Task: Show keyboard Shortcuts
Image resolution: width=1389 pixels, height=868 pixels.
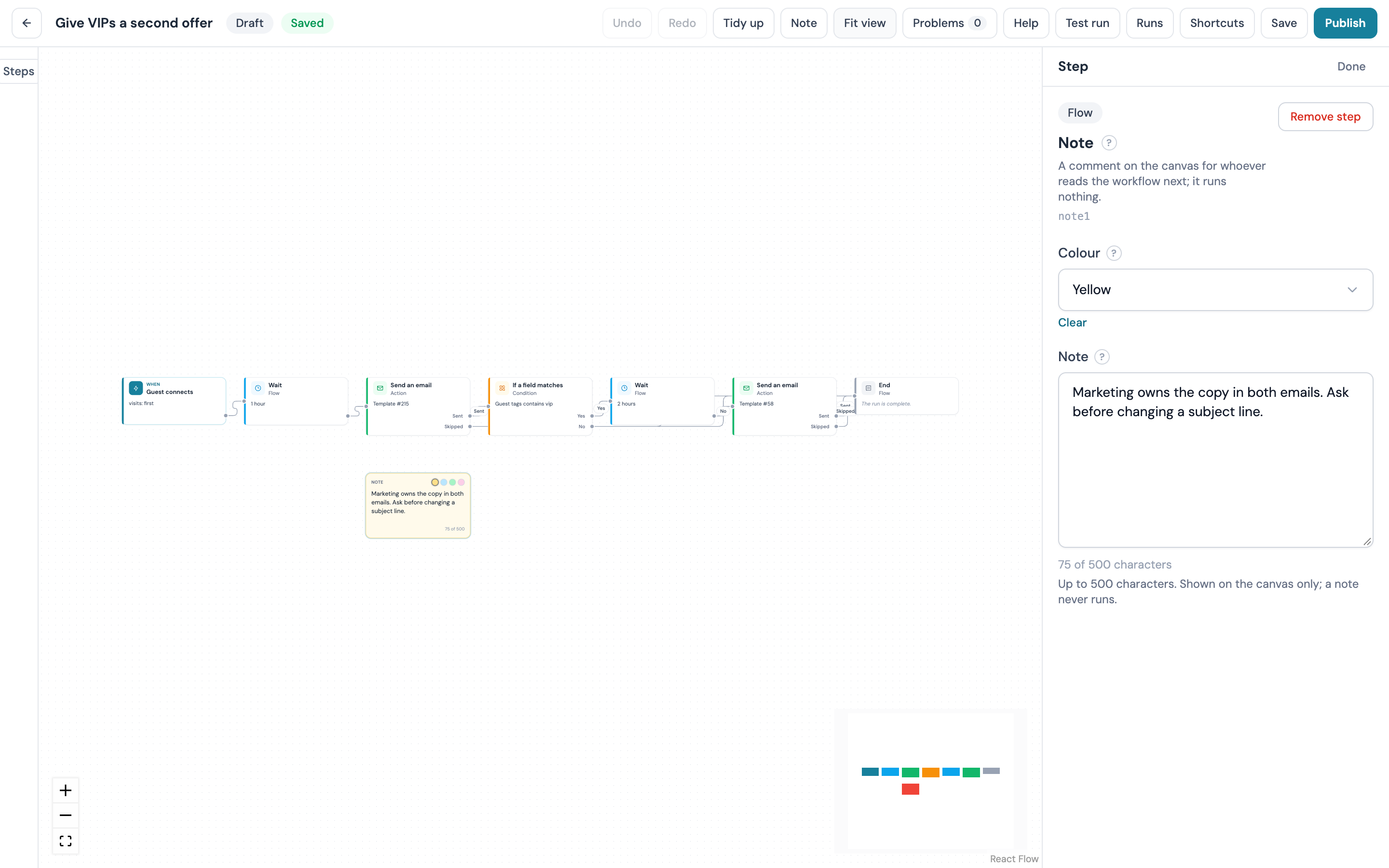Action: (x=1217, y=23)
